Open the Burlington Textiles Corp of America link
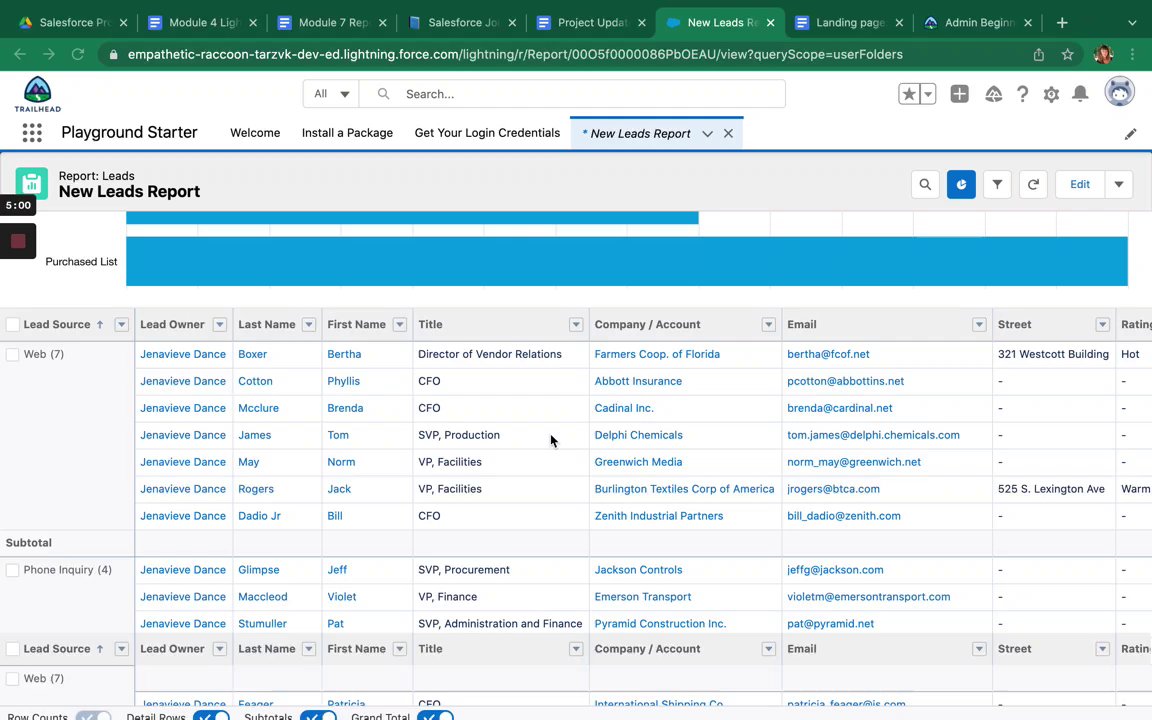This screenshot has height=720, width=1152. 684,489
